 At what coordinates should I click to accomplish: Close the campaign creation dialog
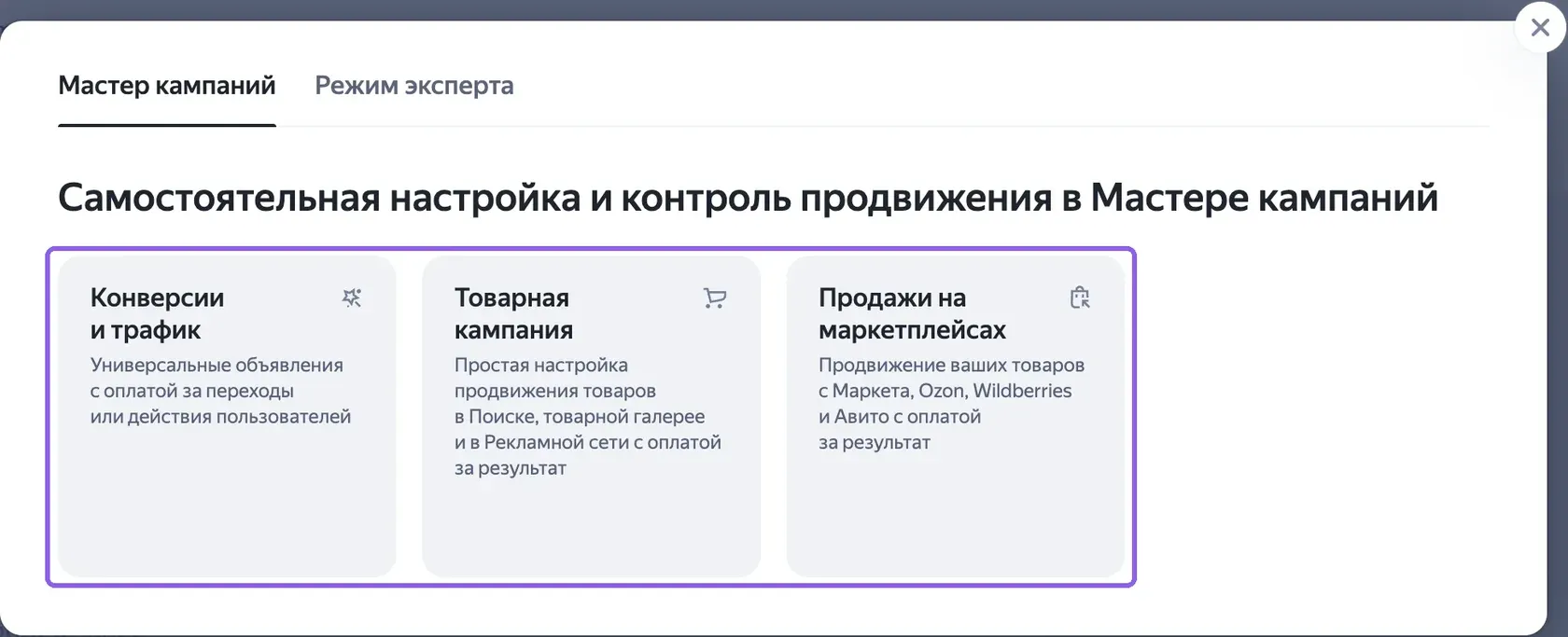click(x=1540, y=28)
